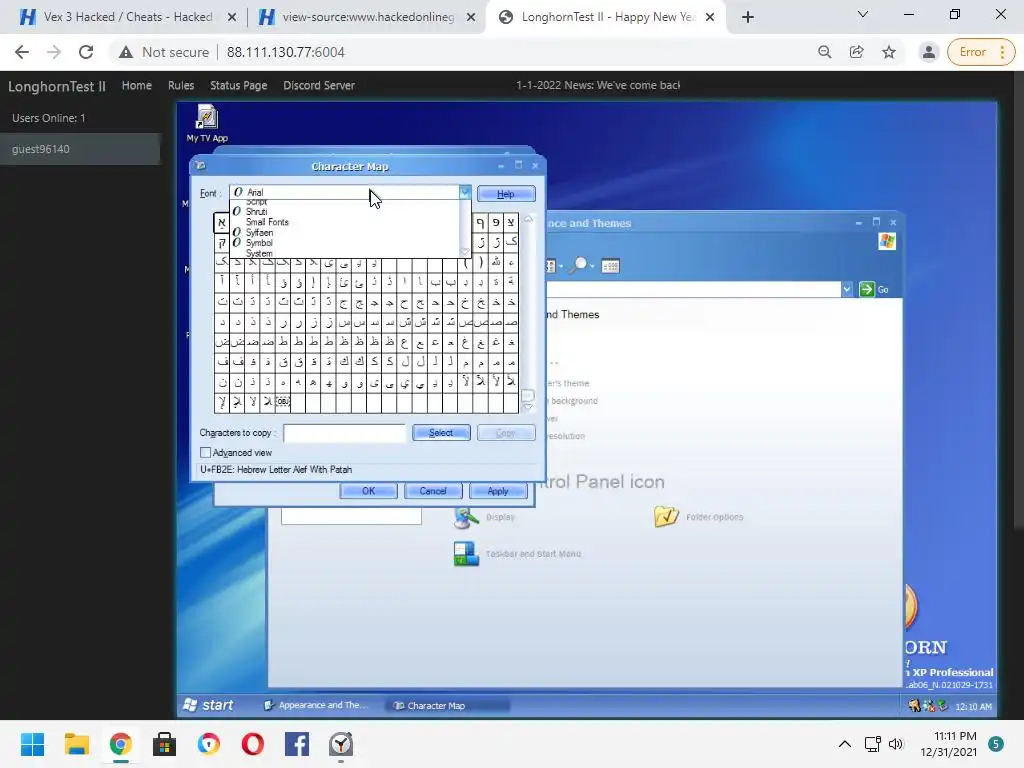Select the Hebrew Alef character cell
The height and width of the screenshot is (768, 1024).
tap(221, 223)
